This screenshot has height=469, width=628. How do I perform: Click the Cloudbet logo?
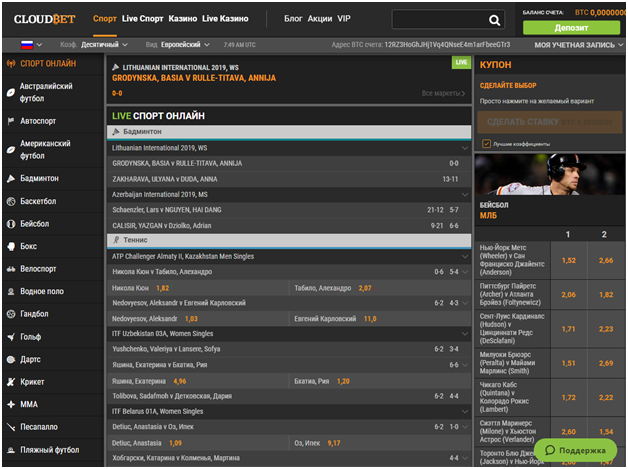[44, 19]
